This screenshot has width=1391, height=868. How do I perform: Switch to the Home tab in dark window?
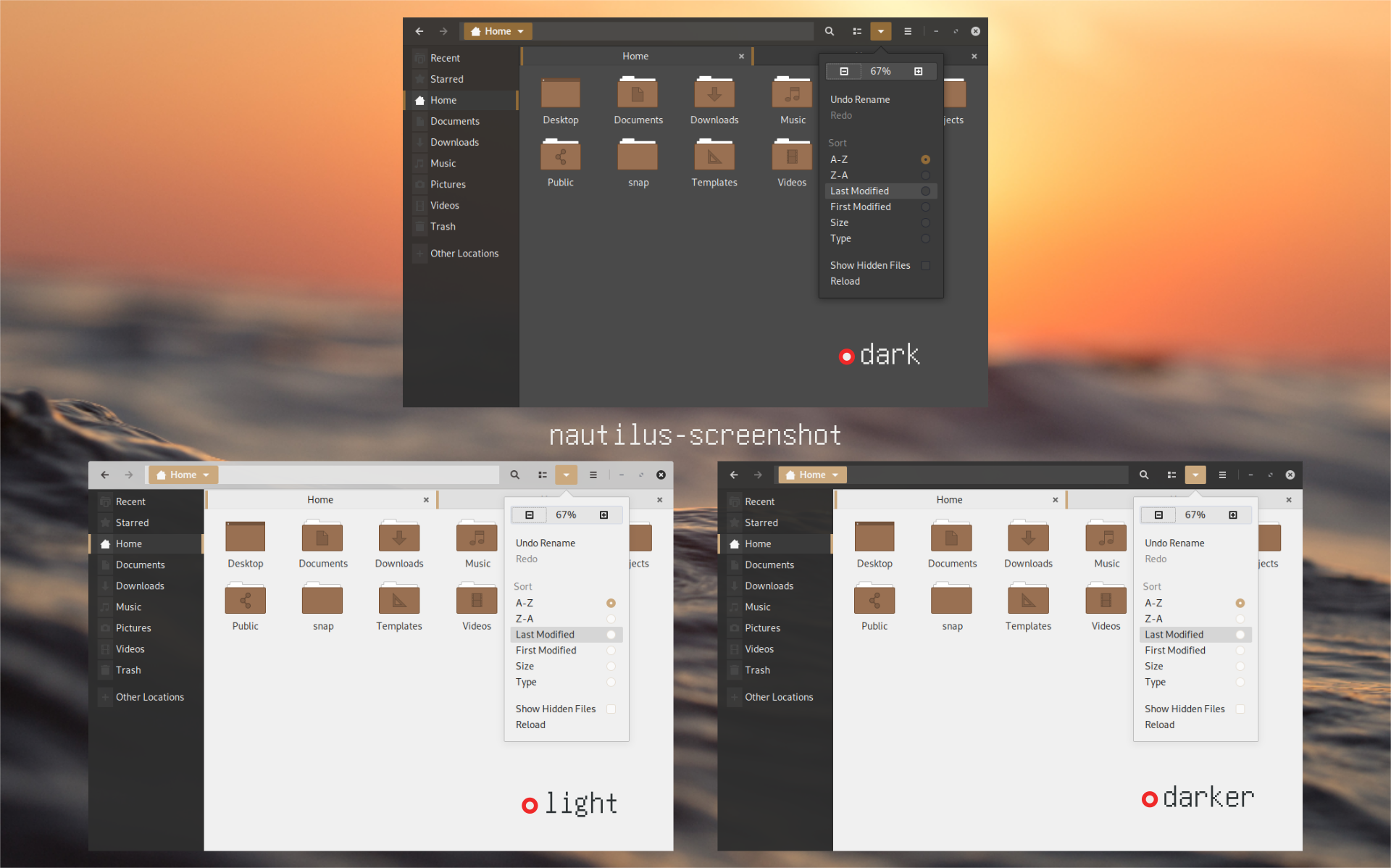635,56
